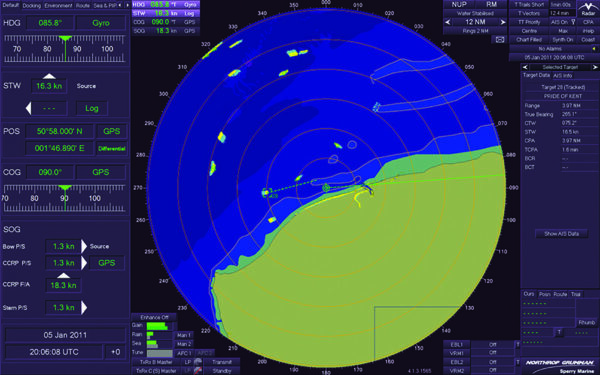Screen dimensions: 600x375
Task: Open Rhumb line type selector
Action: coord(587,323)
